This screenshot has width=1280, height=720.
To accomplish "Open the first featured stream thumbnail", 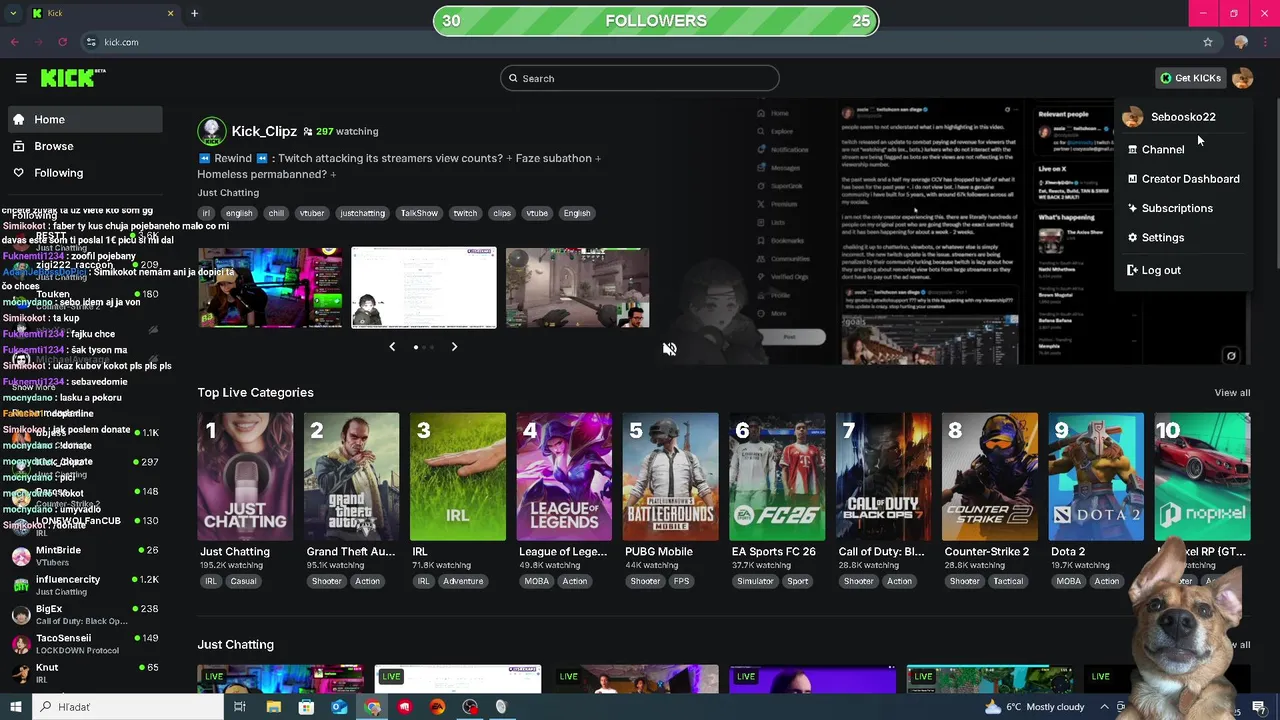I will [269, 288].
